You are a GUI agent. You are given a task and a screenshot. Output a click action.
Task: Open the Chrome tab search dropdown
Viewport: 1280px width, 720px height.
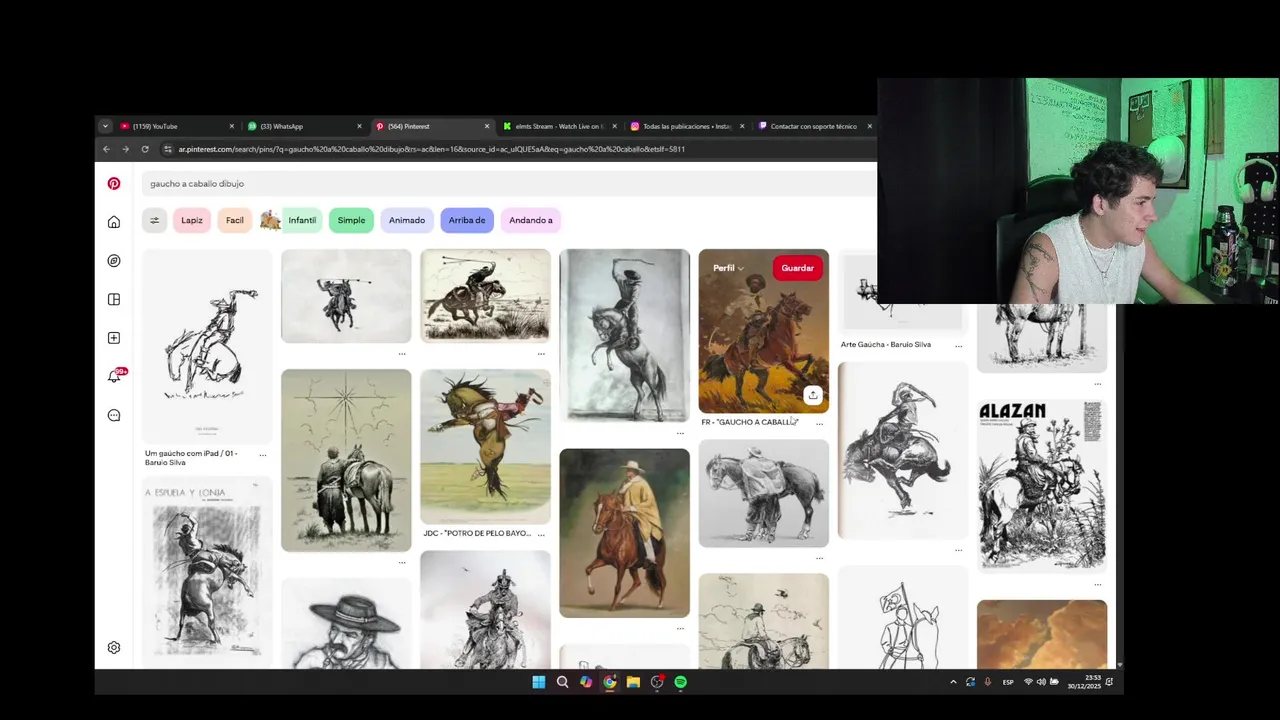(x=105, y=126)
